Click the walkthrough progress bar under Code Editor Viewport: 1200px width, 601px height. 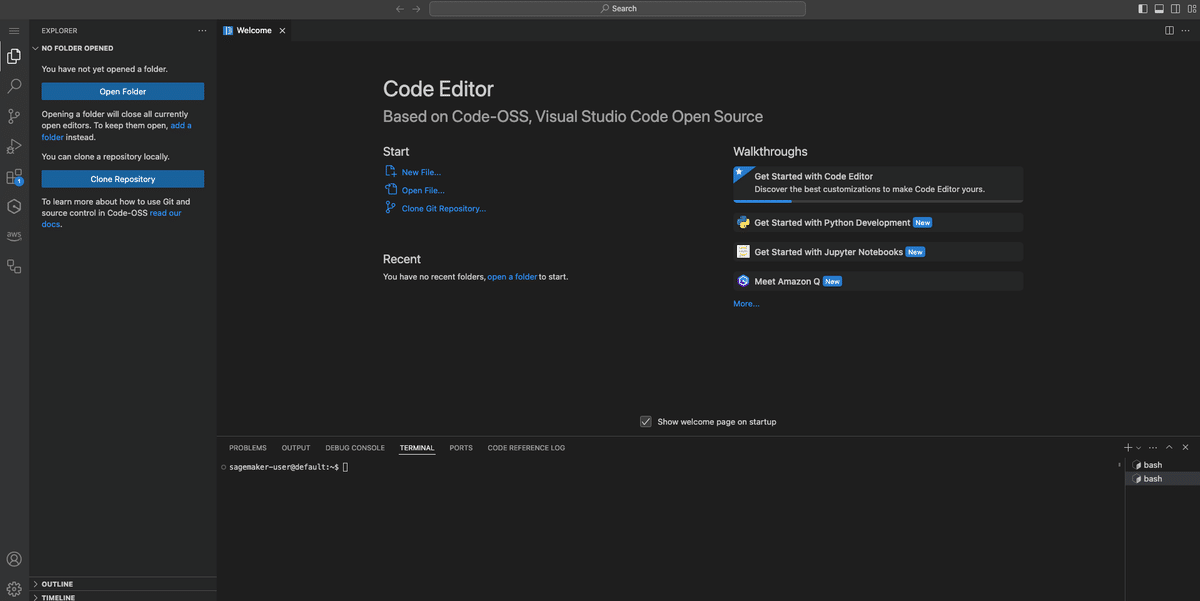point(878,201)
